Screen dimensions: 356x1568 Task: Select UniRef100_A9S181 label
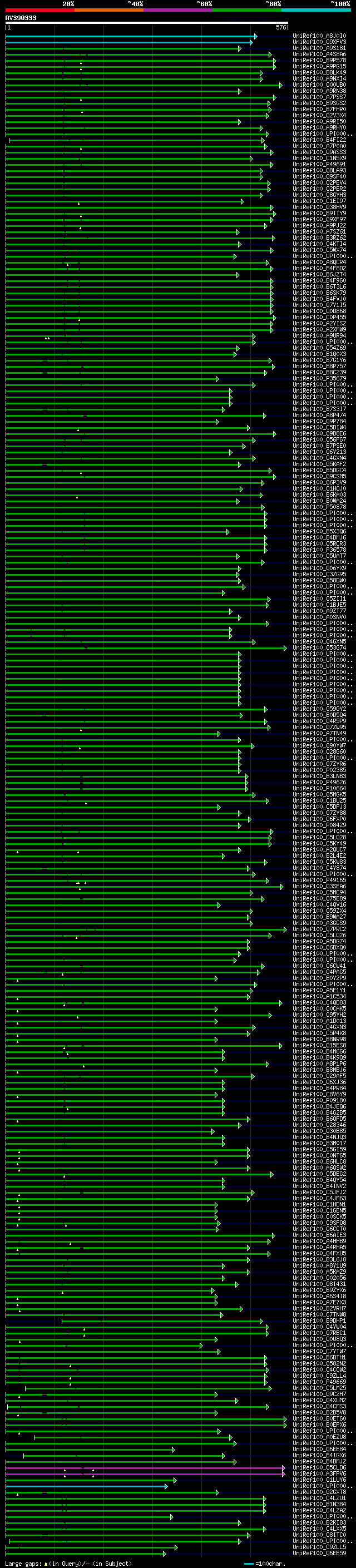click(319, 48)
